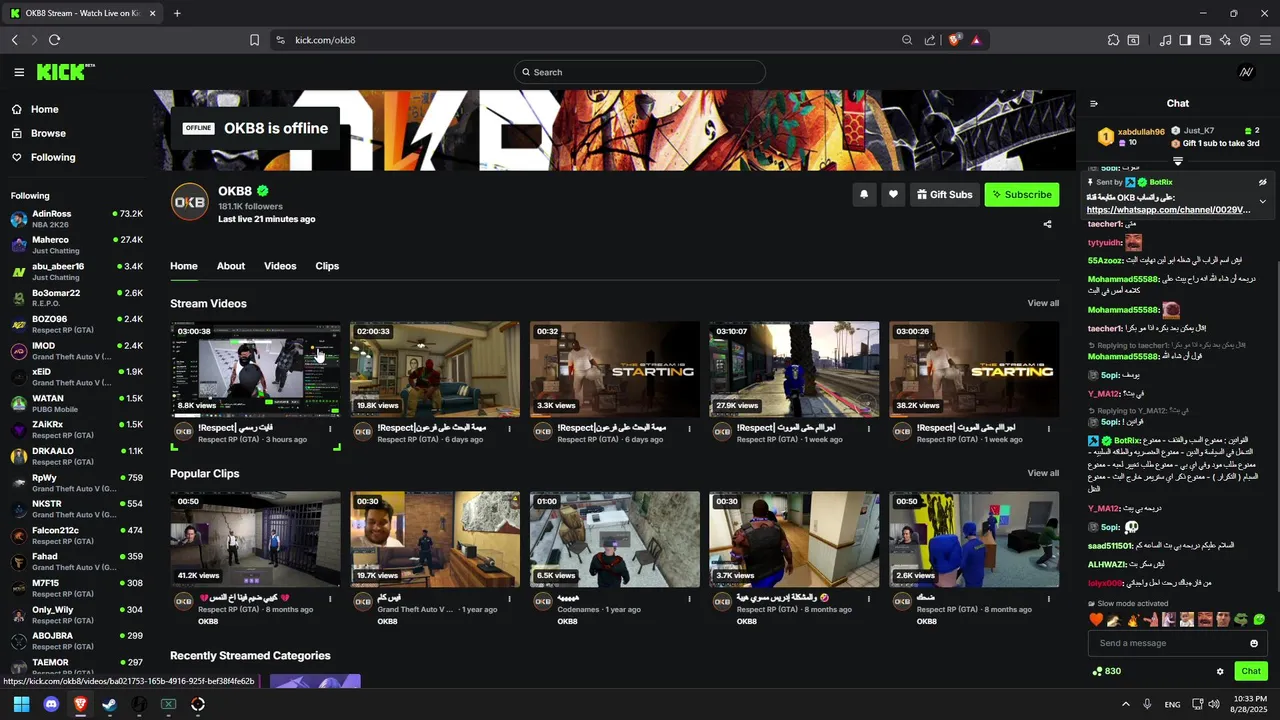Send the green Kick face emote
Screen dimensions: 1280x720
tap(1259, 620)
